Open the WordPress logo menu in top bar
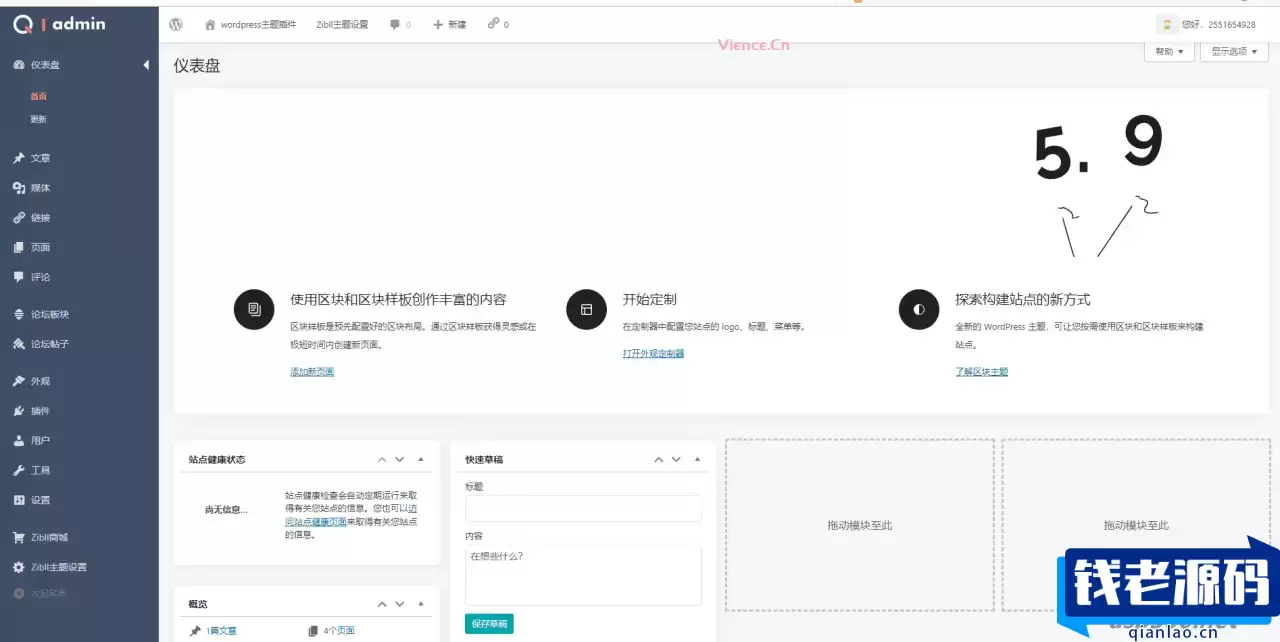This screenshot has height=642, width=1280. point(176,24)
